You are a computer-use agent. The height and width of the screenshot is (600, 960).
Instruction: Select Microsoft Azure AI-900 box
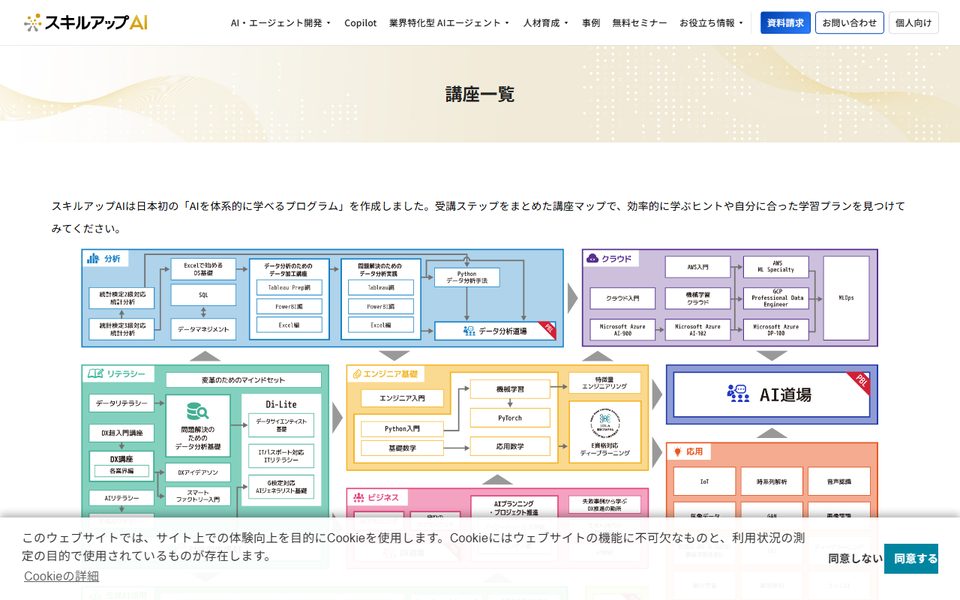coord(623,330)
